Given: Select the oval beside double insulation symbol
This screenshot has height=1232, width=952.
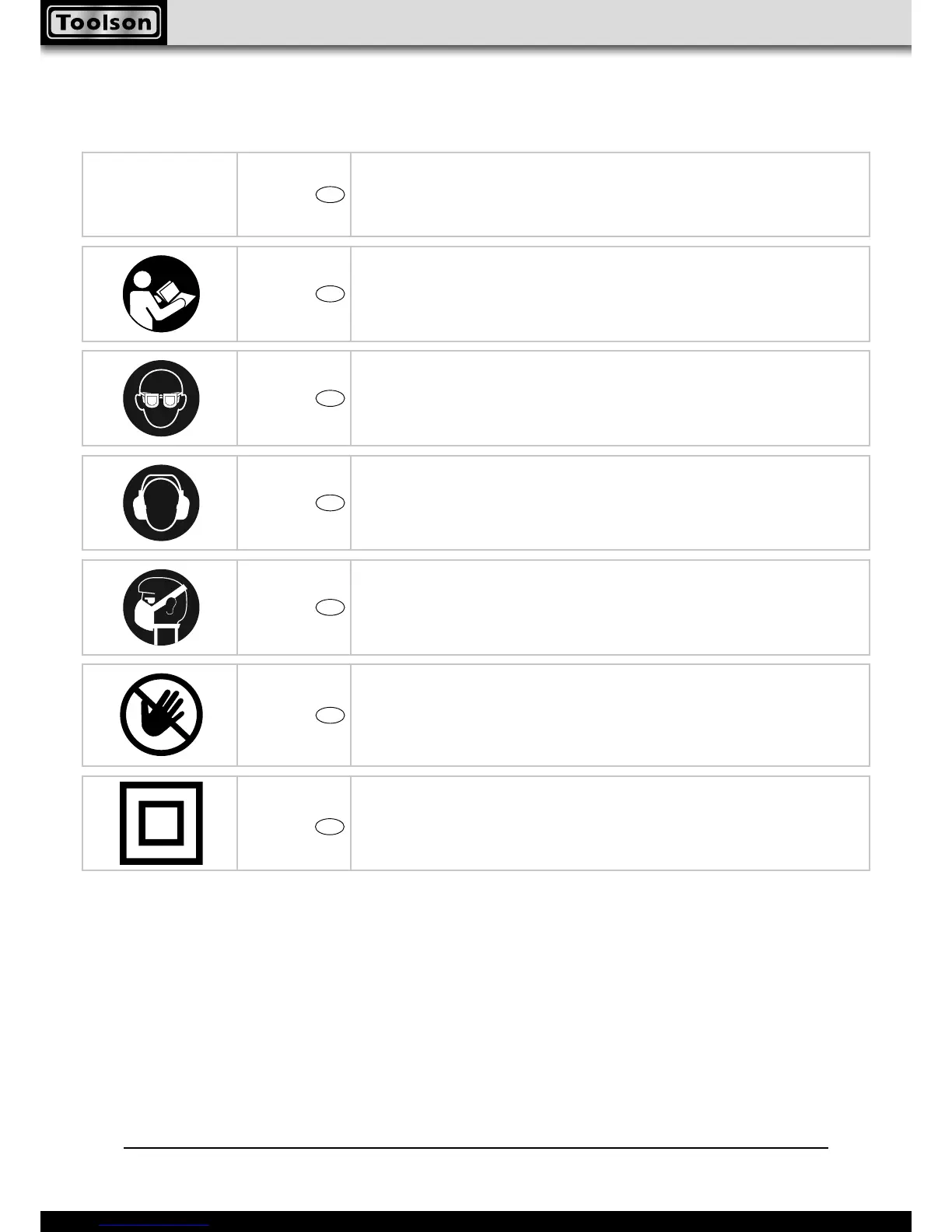Looking at the screenshot, I should 331,827.
